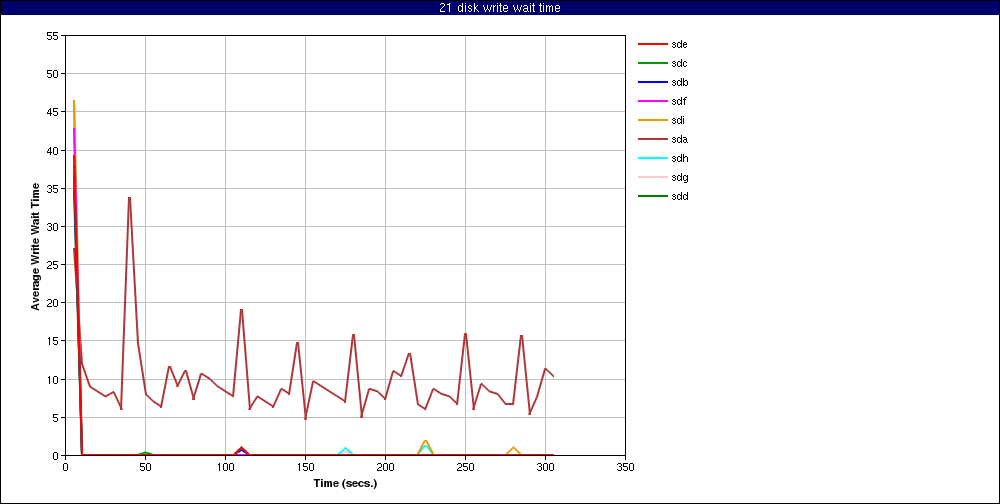Select the sdd legend label
1000x504 pixels.
pos(679,196)
